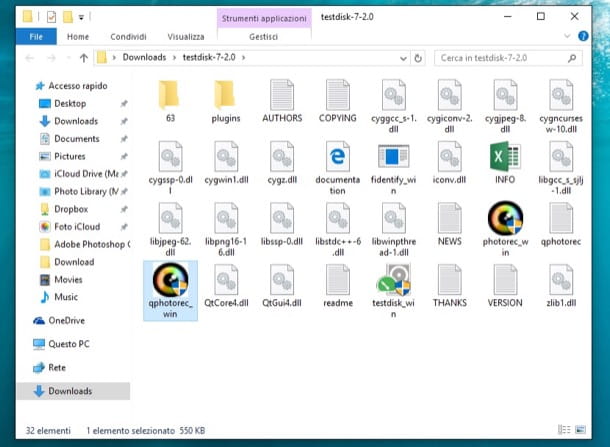Switch to large icons view in status bar
Image resolution: width=610 pixels, height=447 pixels.
[580, 429]
